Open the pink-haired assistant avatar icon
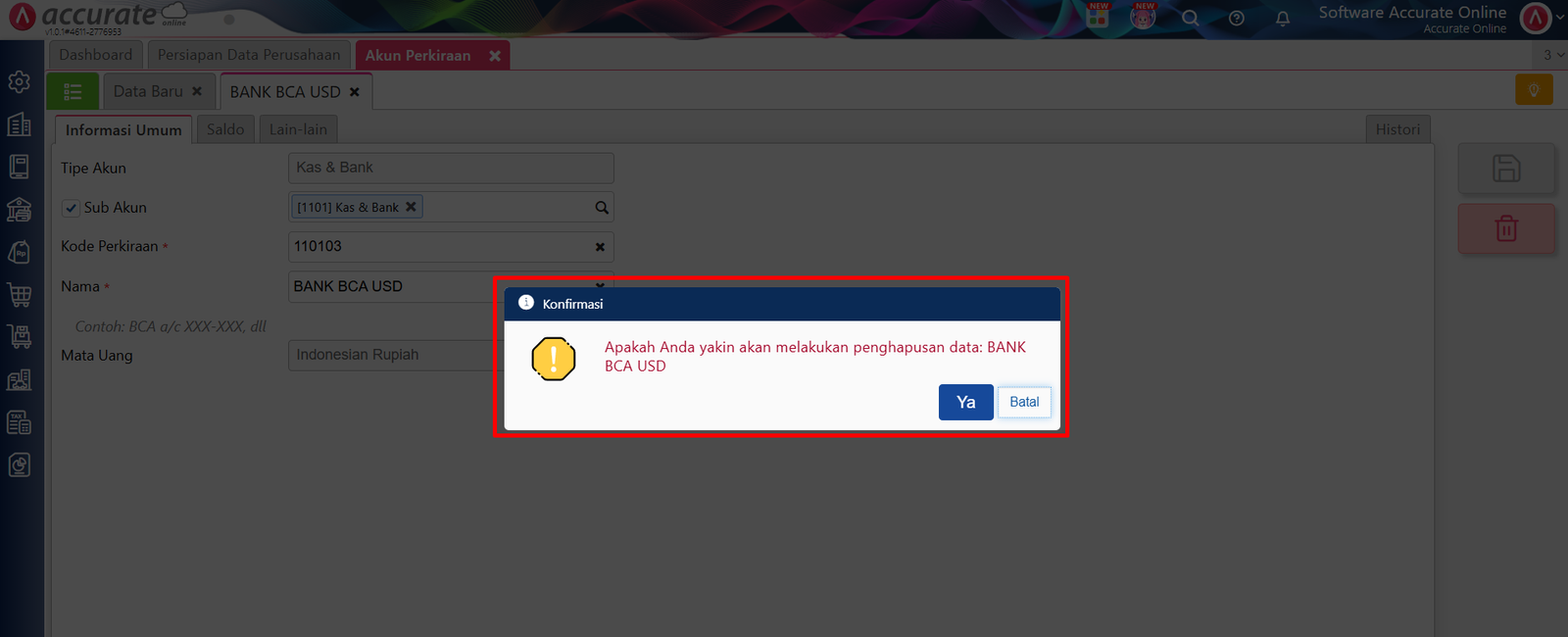 tap(1143, 17)
